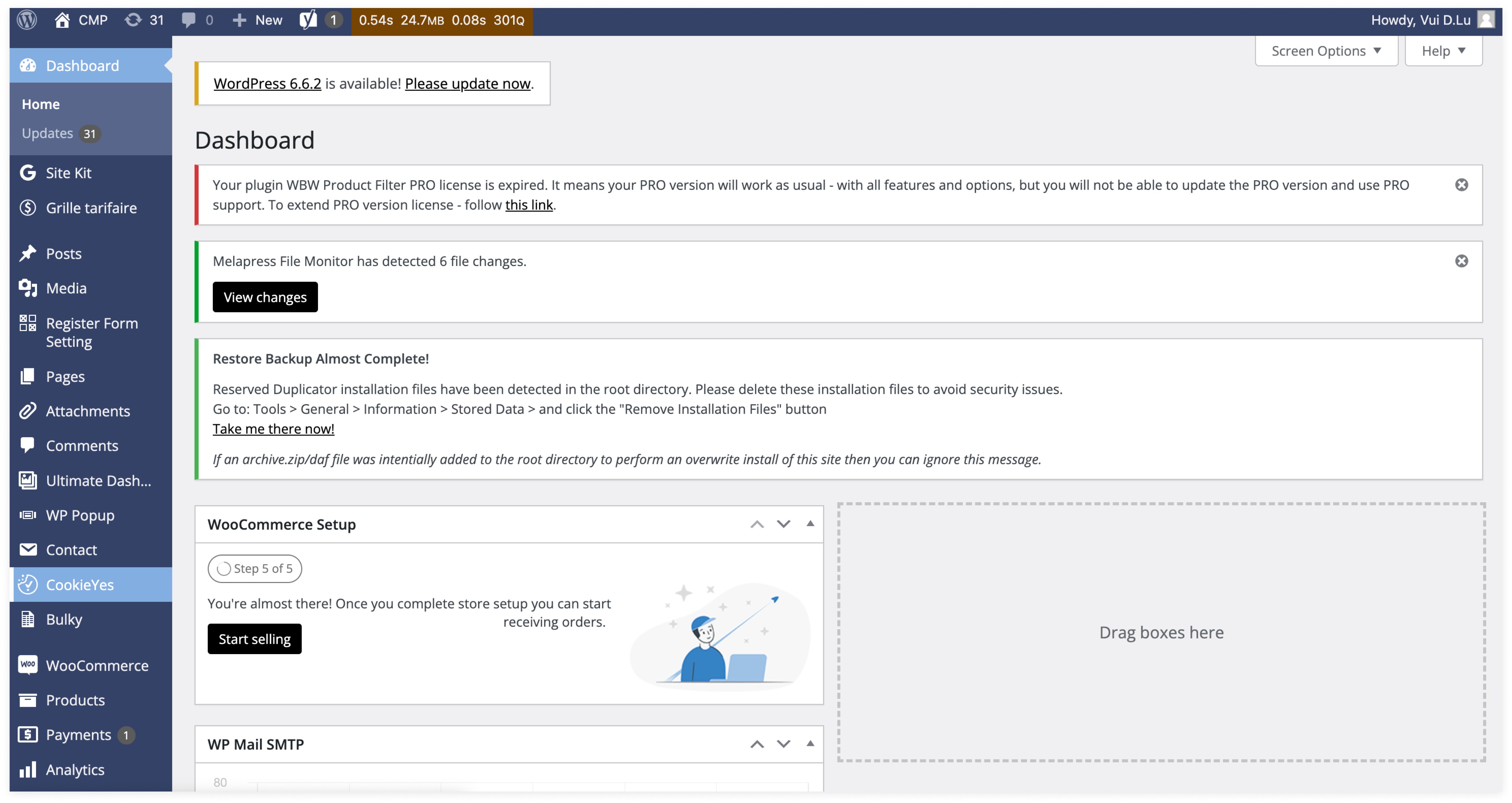Click the Step 5 of 5 progress indicator

[255, 568]
